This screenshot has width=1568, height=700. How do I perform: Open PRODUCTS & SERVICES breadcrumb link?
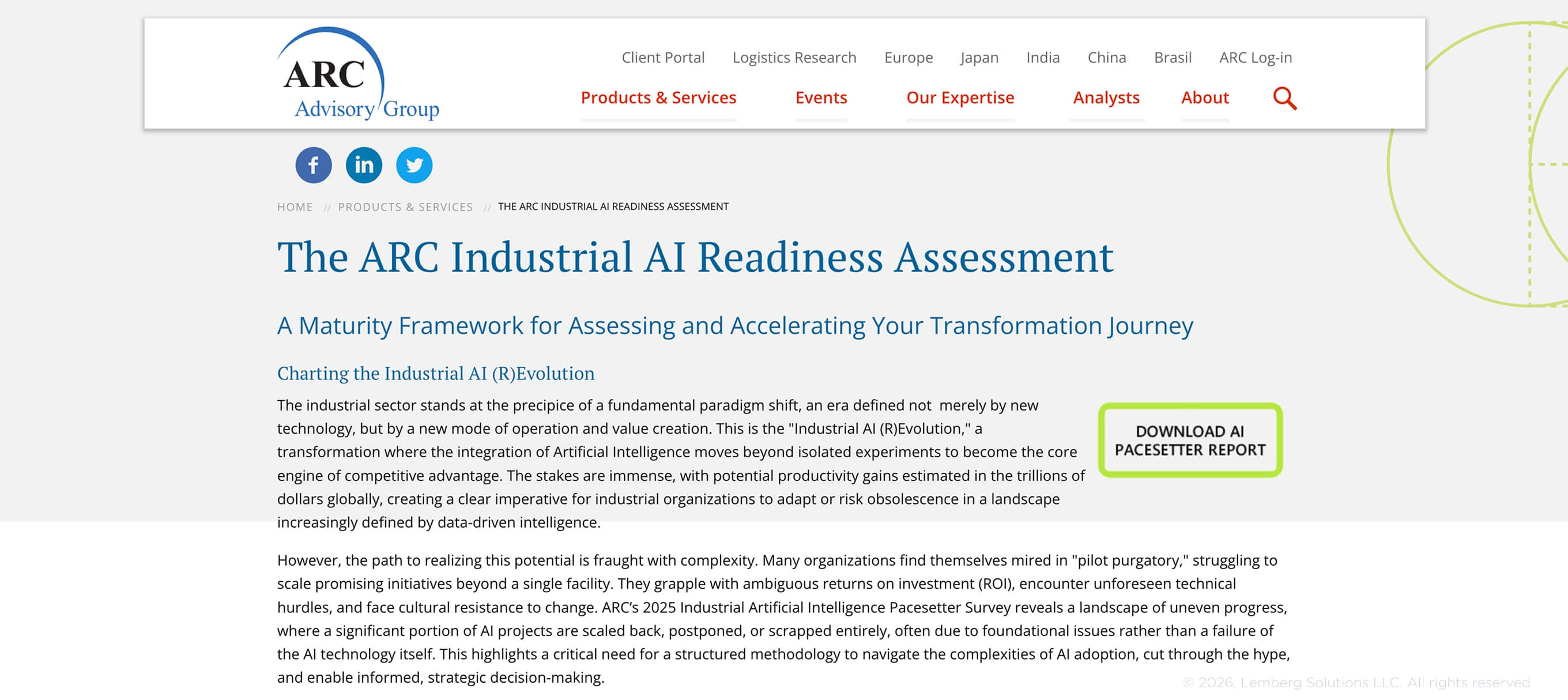[405, 207]
